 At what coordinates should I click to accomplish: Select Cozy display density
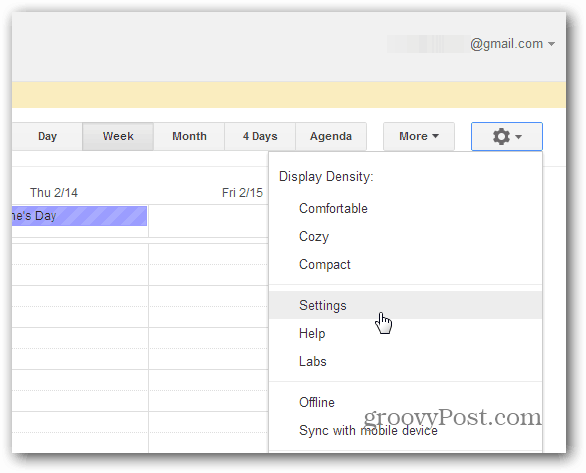[x=405, y=236]
